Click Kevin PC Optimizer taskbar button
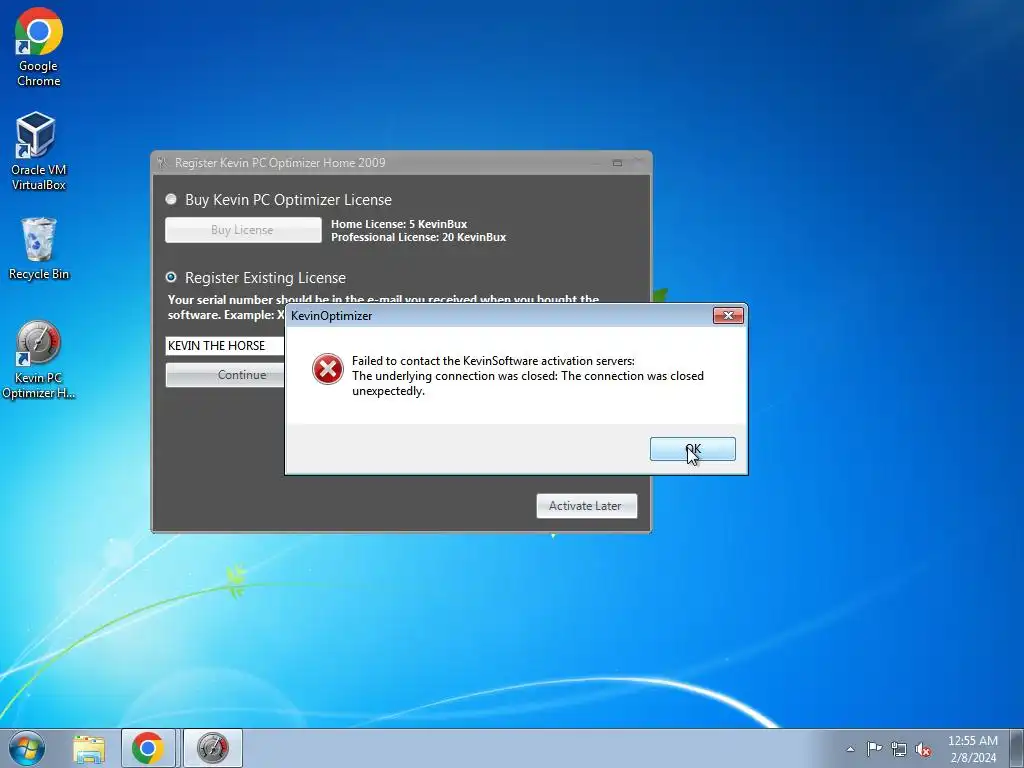 (213, 748)
